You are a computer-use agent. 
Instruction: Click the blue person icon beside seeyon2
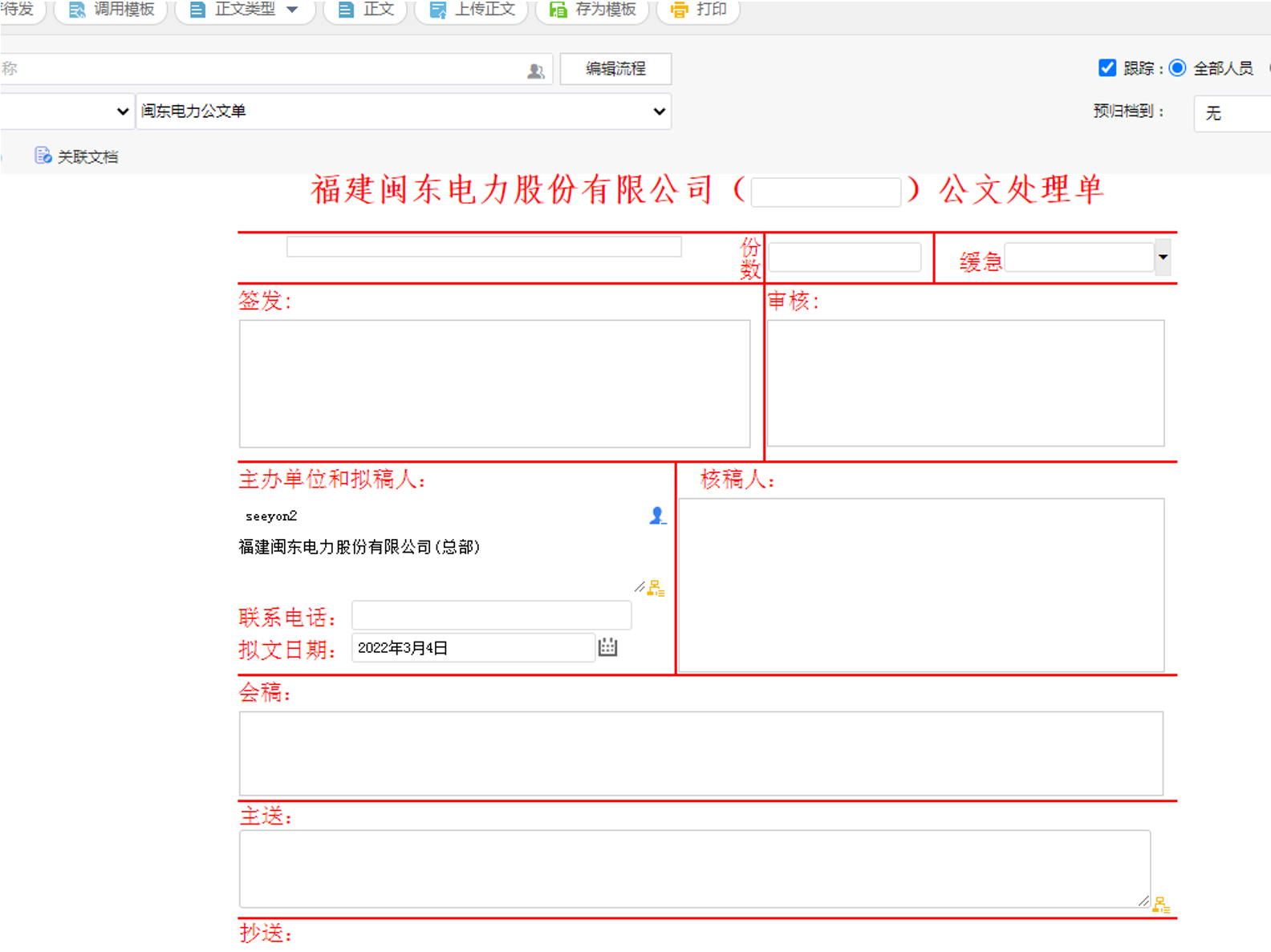coord(657,516)
